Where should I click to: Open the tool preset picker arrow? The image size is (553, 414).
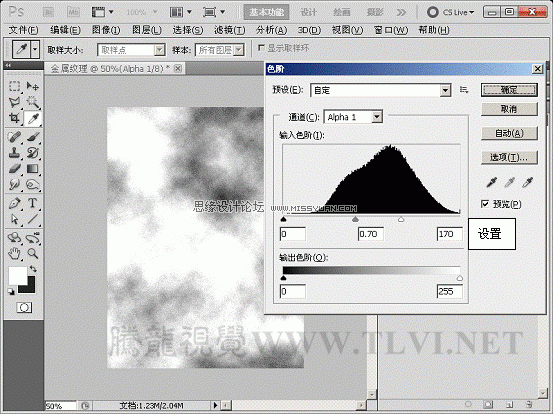(35, 49)
